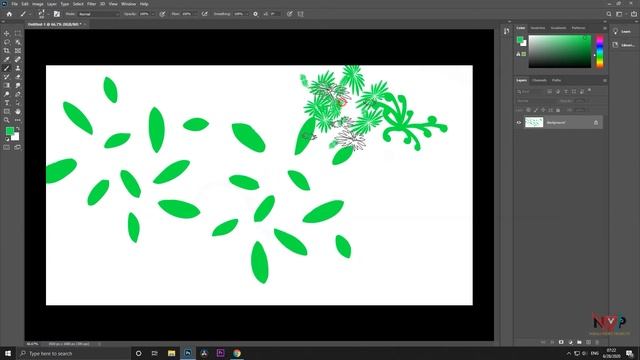This screenshot has width=640, height=360.
Task: Select the Spot Healing Brush tool
Action: [18, 60]
